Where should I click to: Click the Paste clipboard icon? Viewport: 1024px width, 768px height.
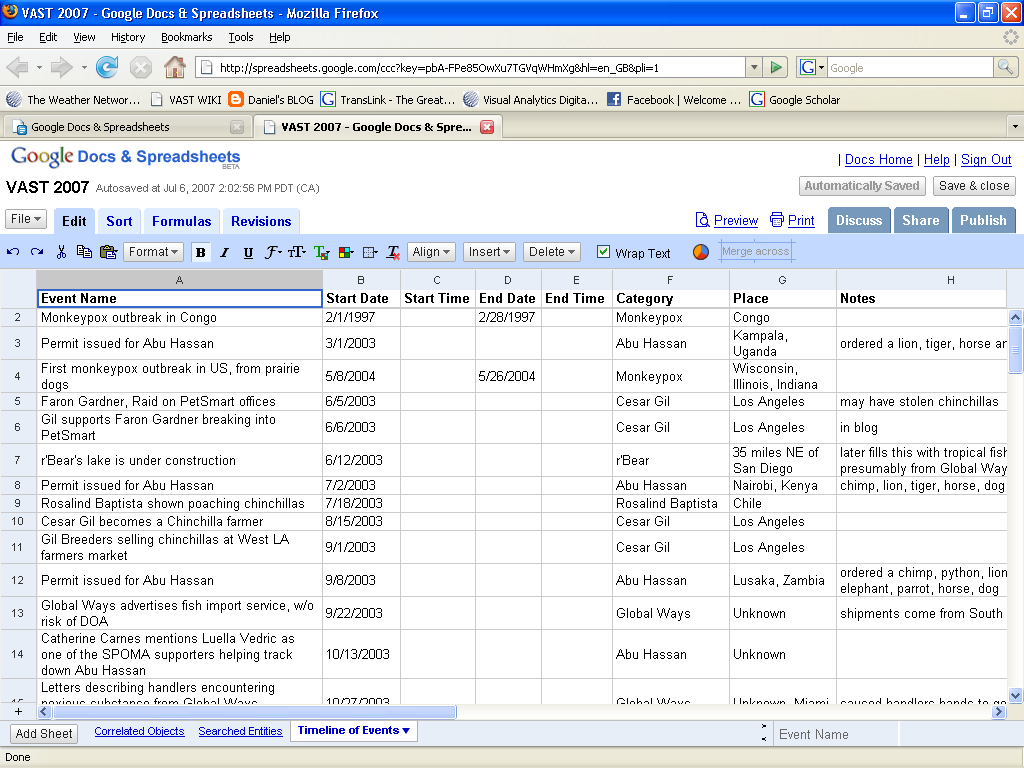[108, 252]
